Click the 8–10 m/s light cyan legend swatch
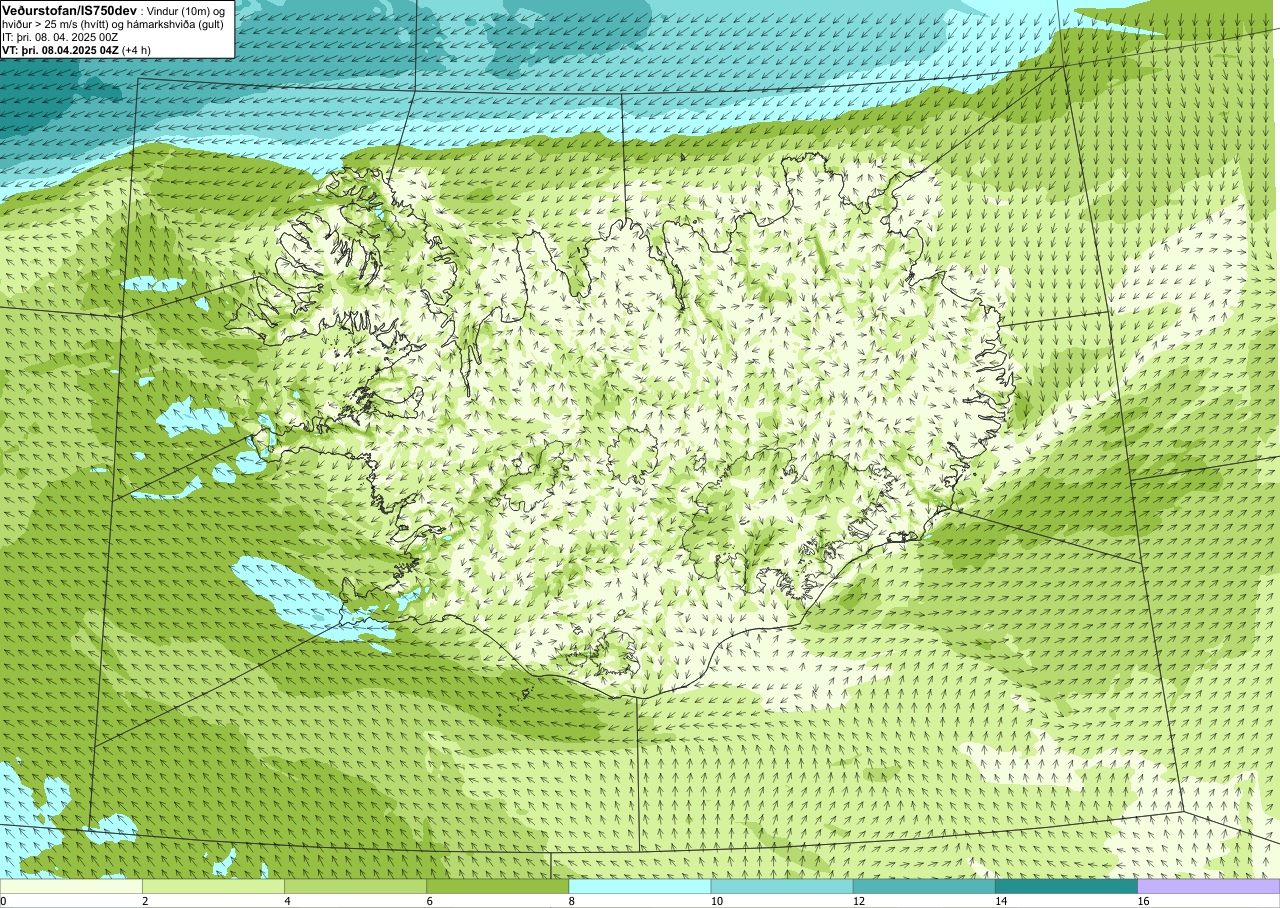 [x=640, y=886]
